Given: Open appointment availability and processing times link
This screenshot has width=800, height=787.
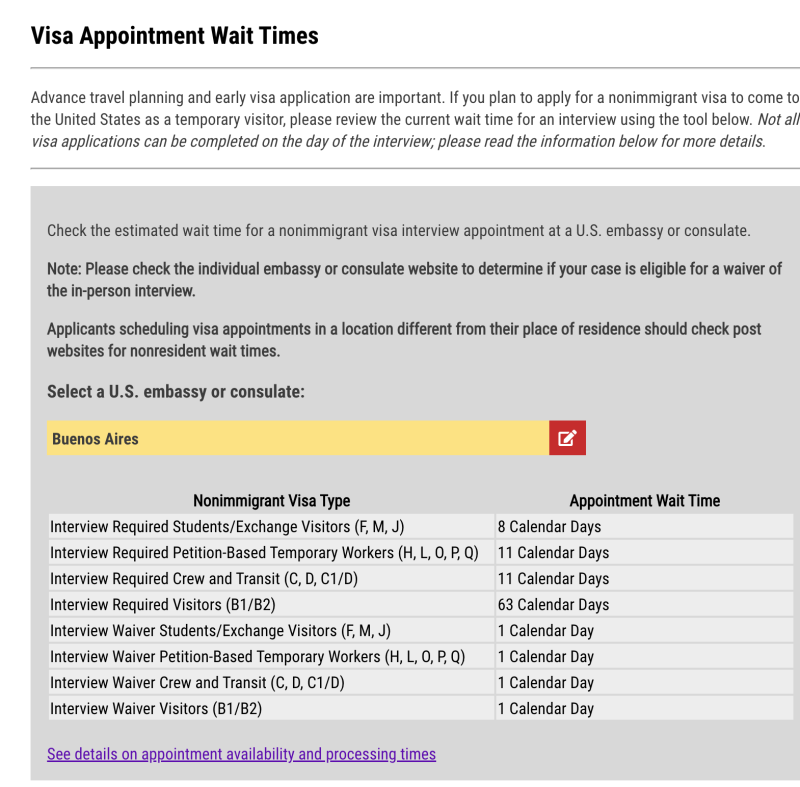Looking at the screenshot, I should point(241,754).
